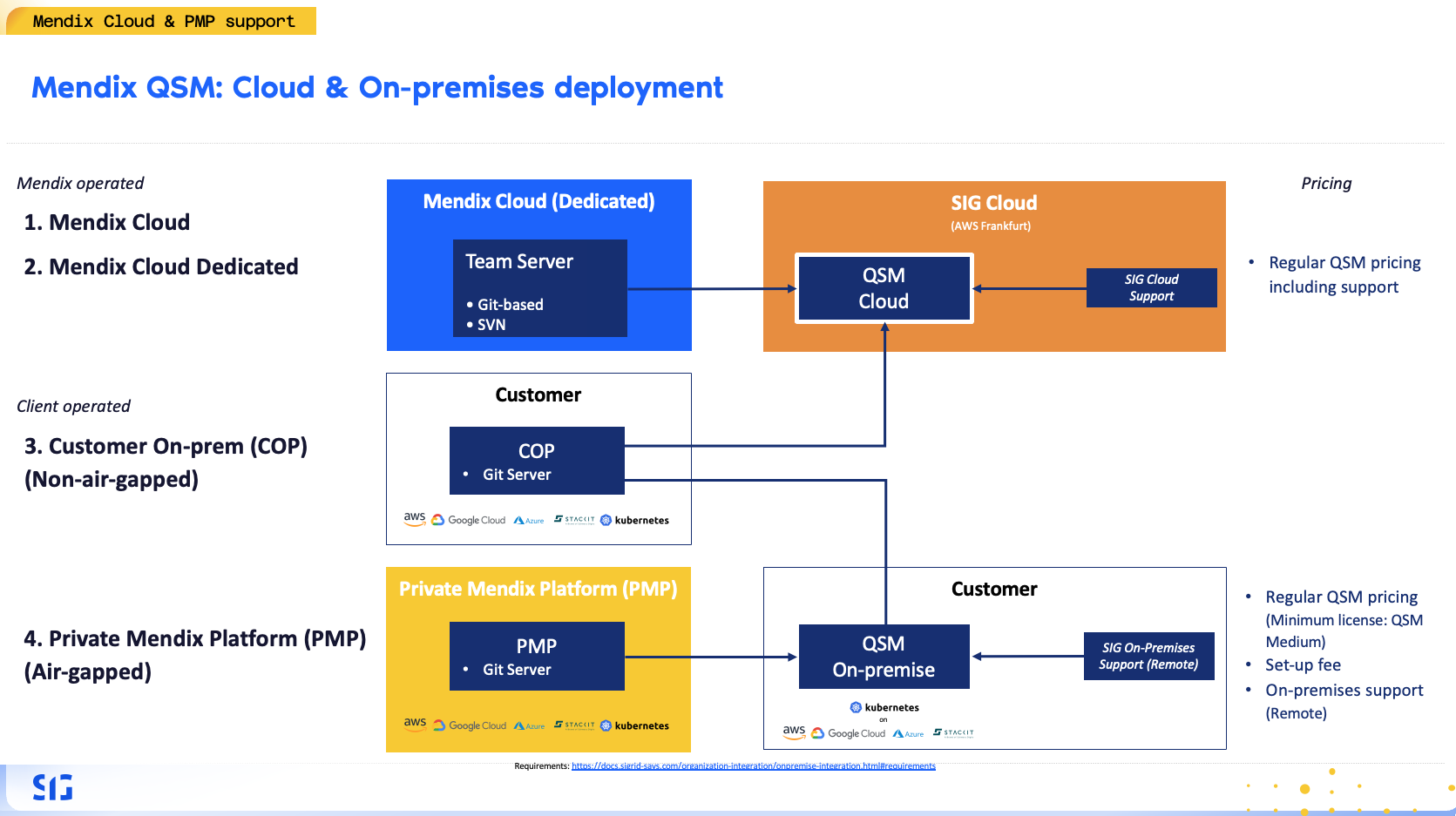Click the SIG On-Premises Support (Remote) box
Viewport: 1456px width, 816px height.
1148,657
